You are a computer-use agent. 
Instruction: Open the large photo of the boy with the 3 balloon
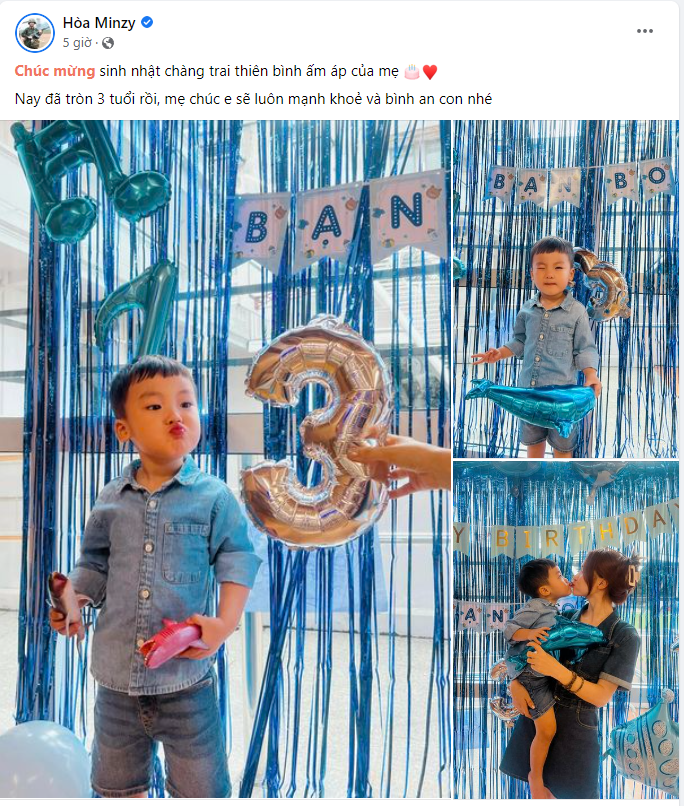tap(225, 459)
